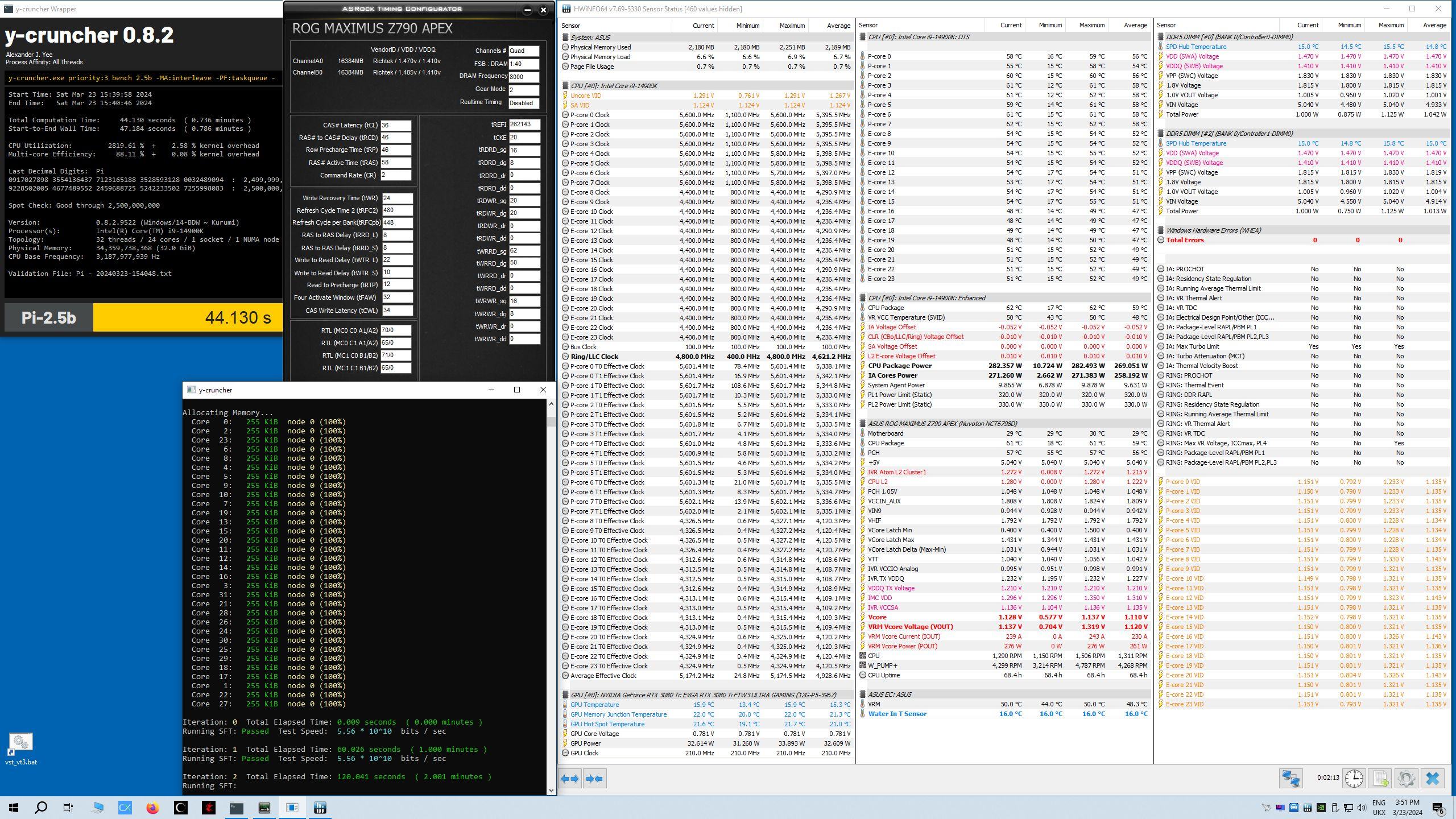Viewport: 1456px width, 819px height.
Task: Click HWiNFO expand columns arrows button
Action: tap(570, 779)
